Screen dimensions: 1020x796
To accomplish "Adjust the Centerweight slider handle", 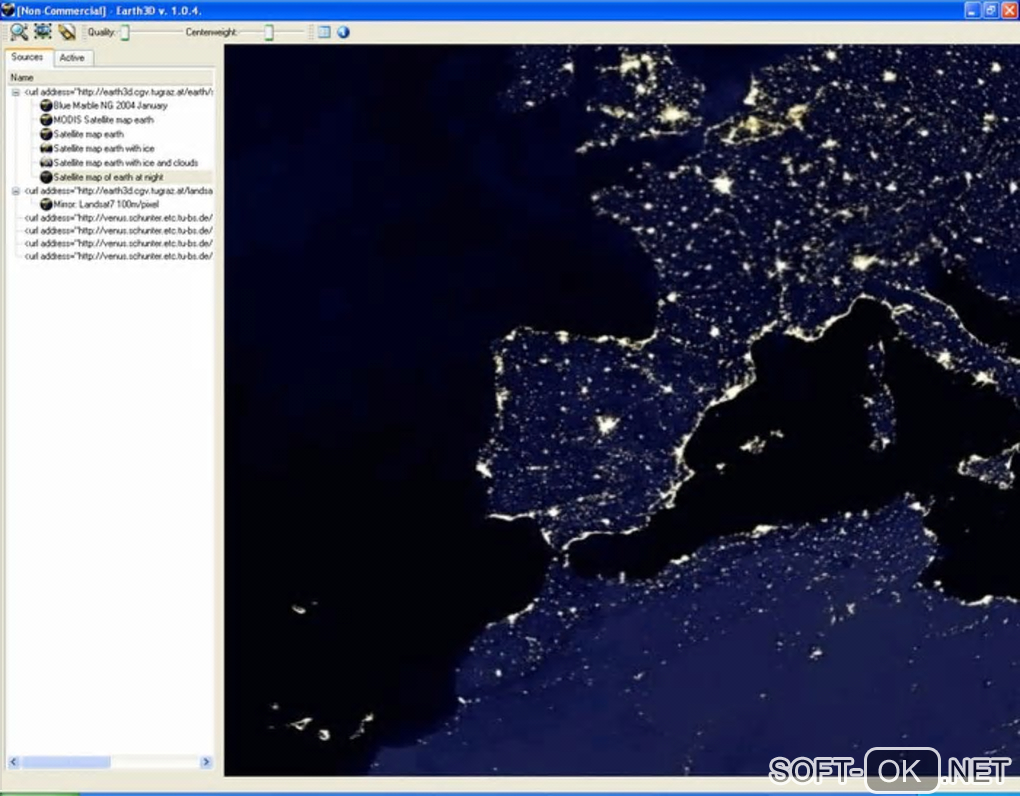I will point(269,33).
